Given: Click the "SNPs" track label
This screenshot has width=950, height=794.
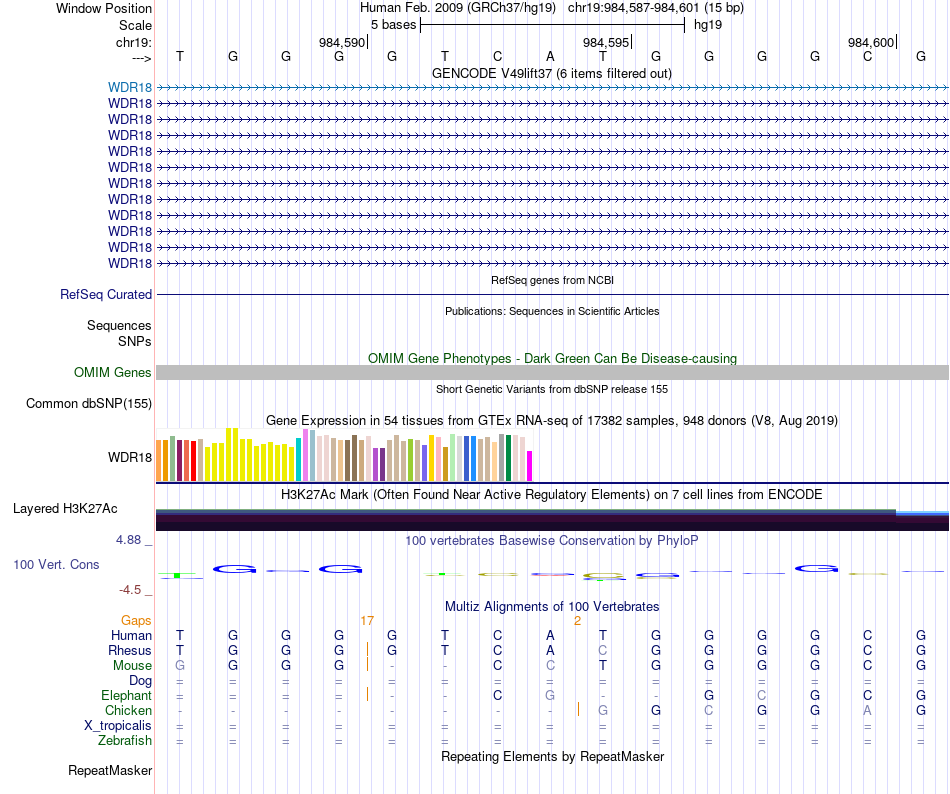Looking at the screenshot, I should [x=135, y=341].
